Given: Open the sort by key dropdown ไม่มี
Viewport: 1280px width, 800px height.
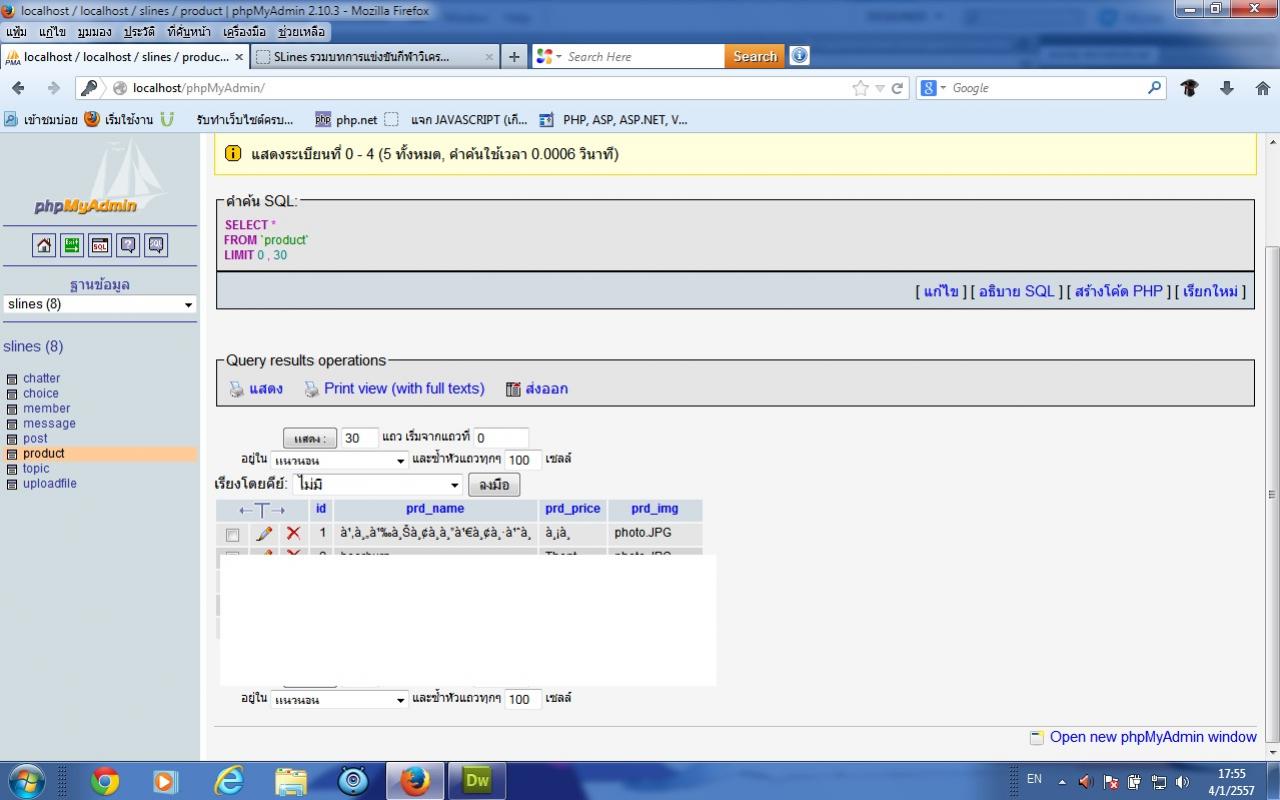Looking at the screenshot, I should 377,485.
